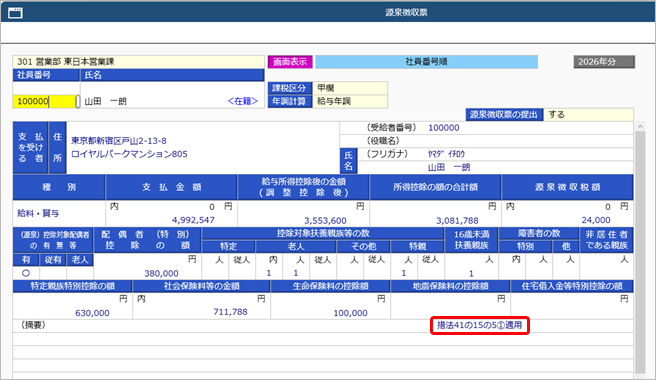Click the 措法41の15の5①適用 remark text
Viewport: 656px width, 380px height.
(x=479, y=325)
